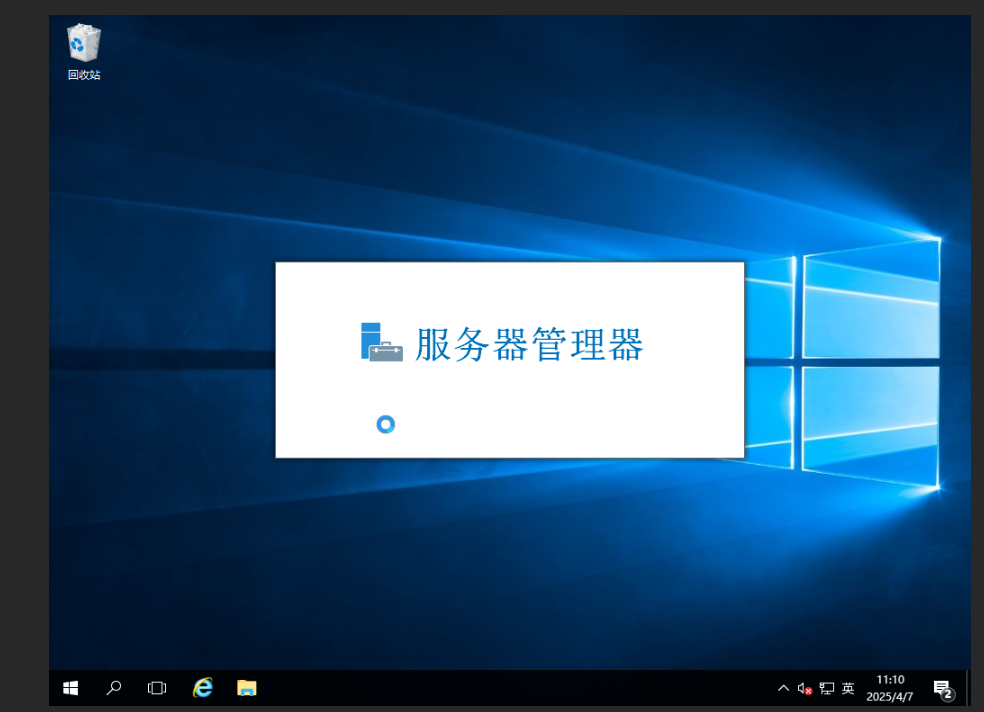984x712 pixels.
Task: Click the taskbar search magnifier
Action: 114,688
